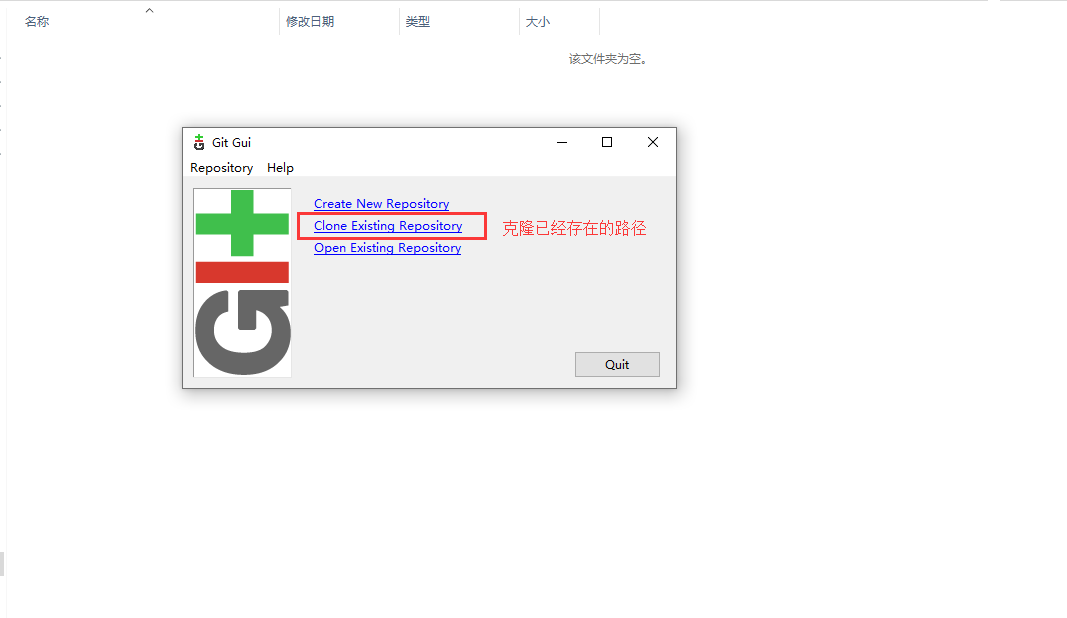This screenshot has width=1067, height=618.
Task: Sort files by 大小 column header
Action: [538, 22]
